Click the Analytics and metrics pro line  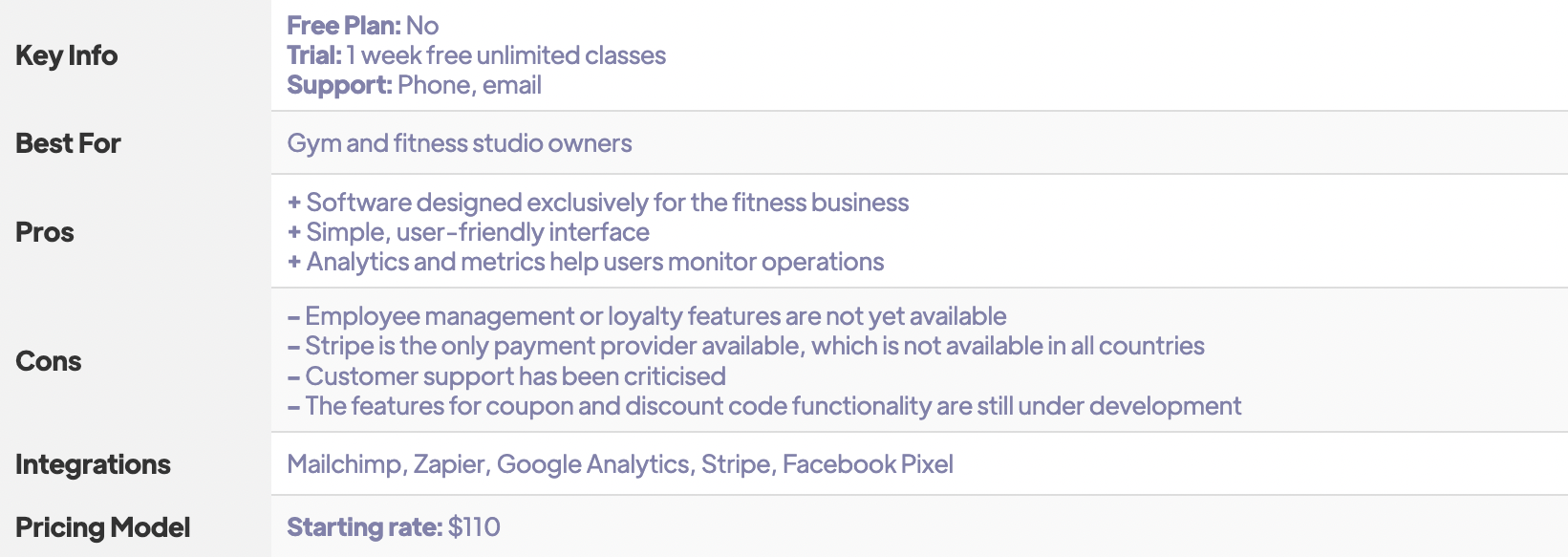tap(586, 262)
